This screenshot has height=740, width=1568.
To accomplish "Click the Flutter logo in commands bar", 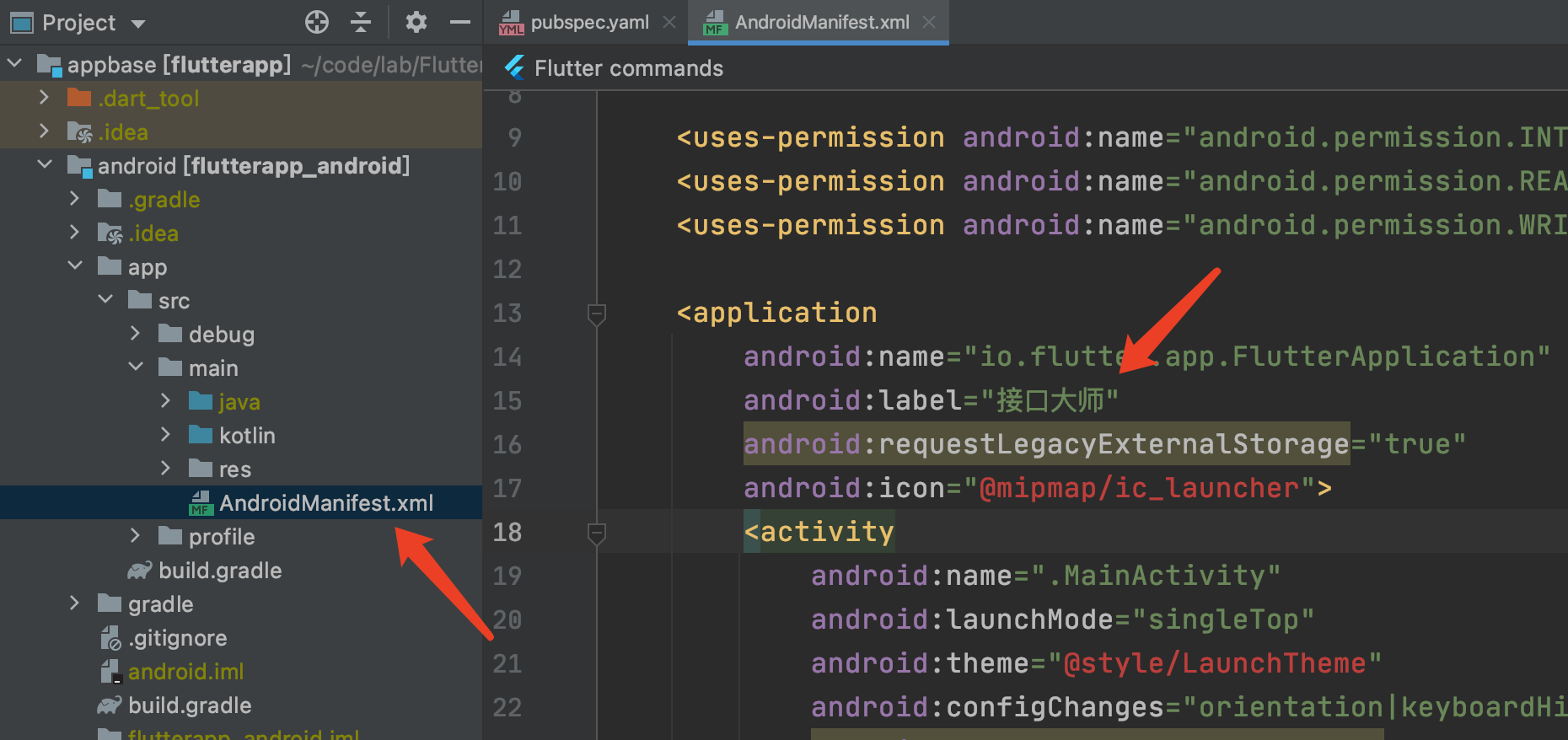I will tap(514, 67).
